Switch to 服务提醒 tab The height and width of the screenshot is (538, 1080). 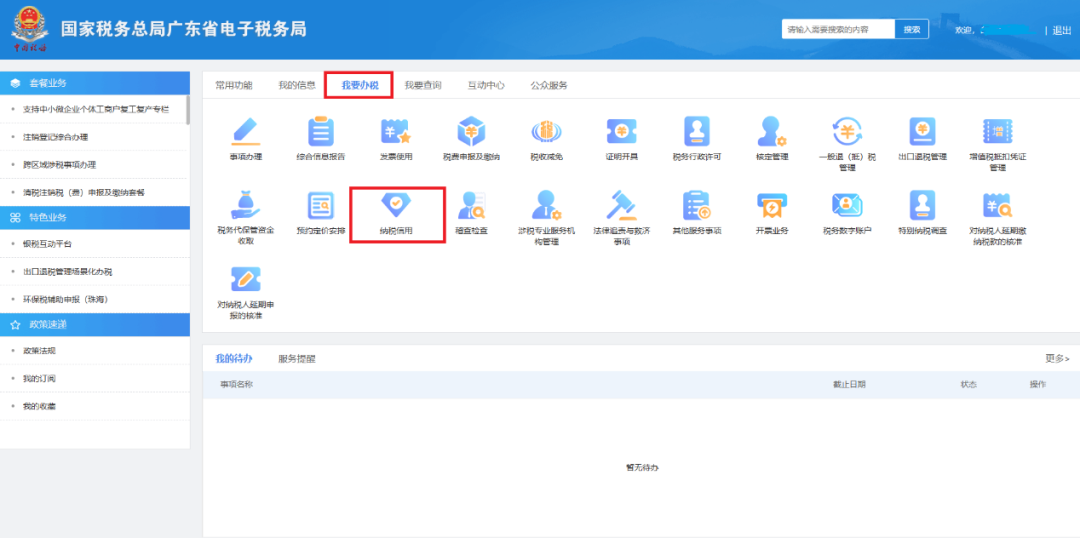pyautogui.click(x=297, y=359)
